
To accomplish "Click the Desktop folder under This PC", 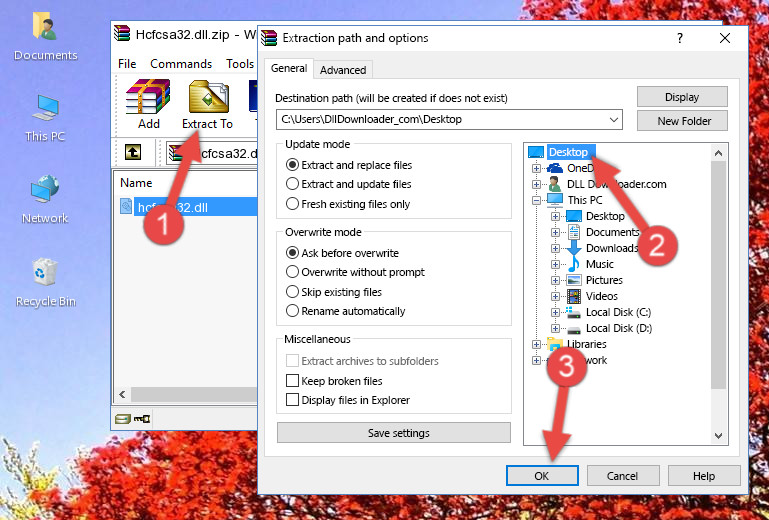I will tap(605, 216).
